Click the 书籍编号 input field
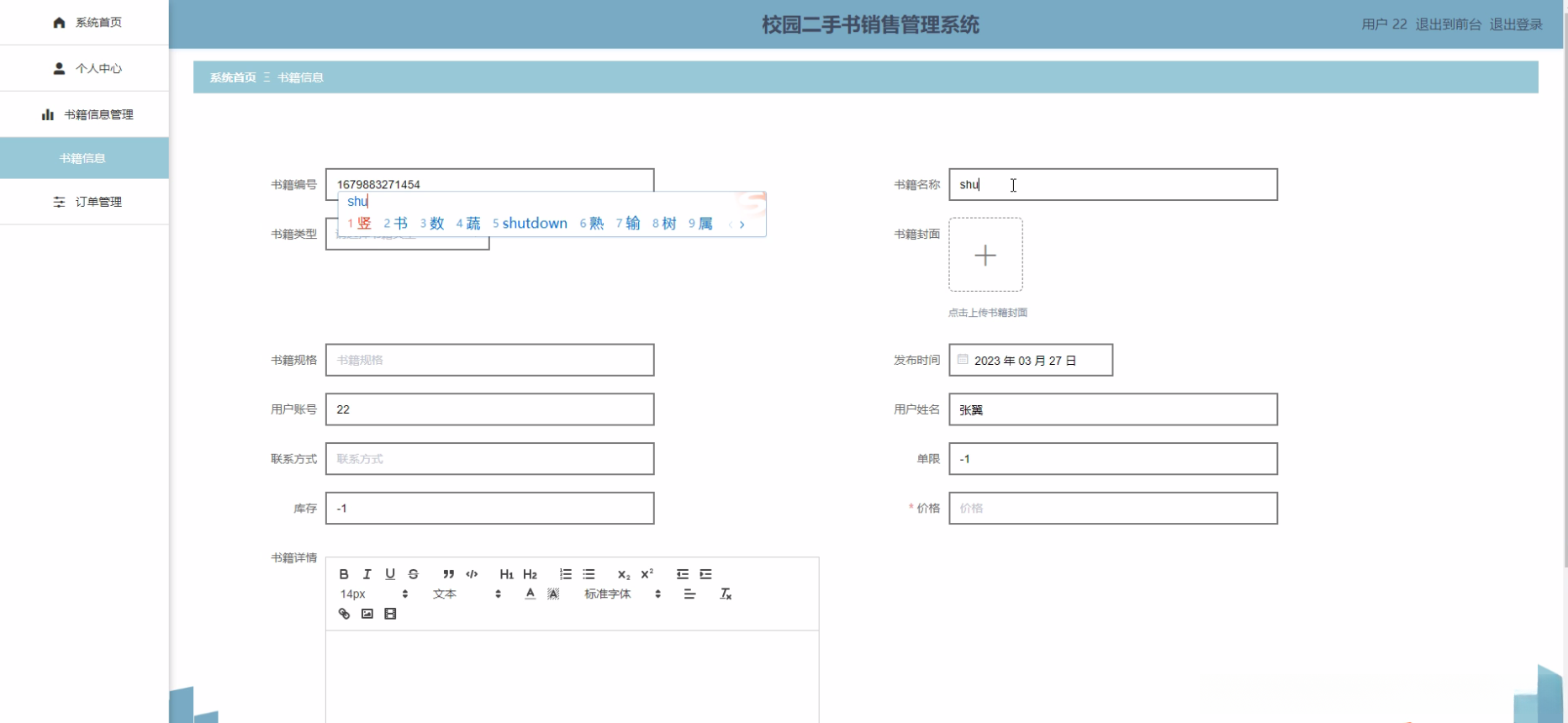 [489, 184]
